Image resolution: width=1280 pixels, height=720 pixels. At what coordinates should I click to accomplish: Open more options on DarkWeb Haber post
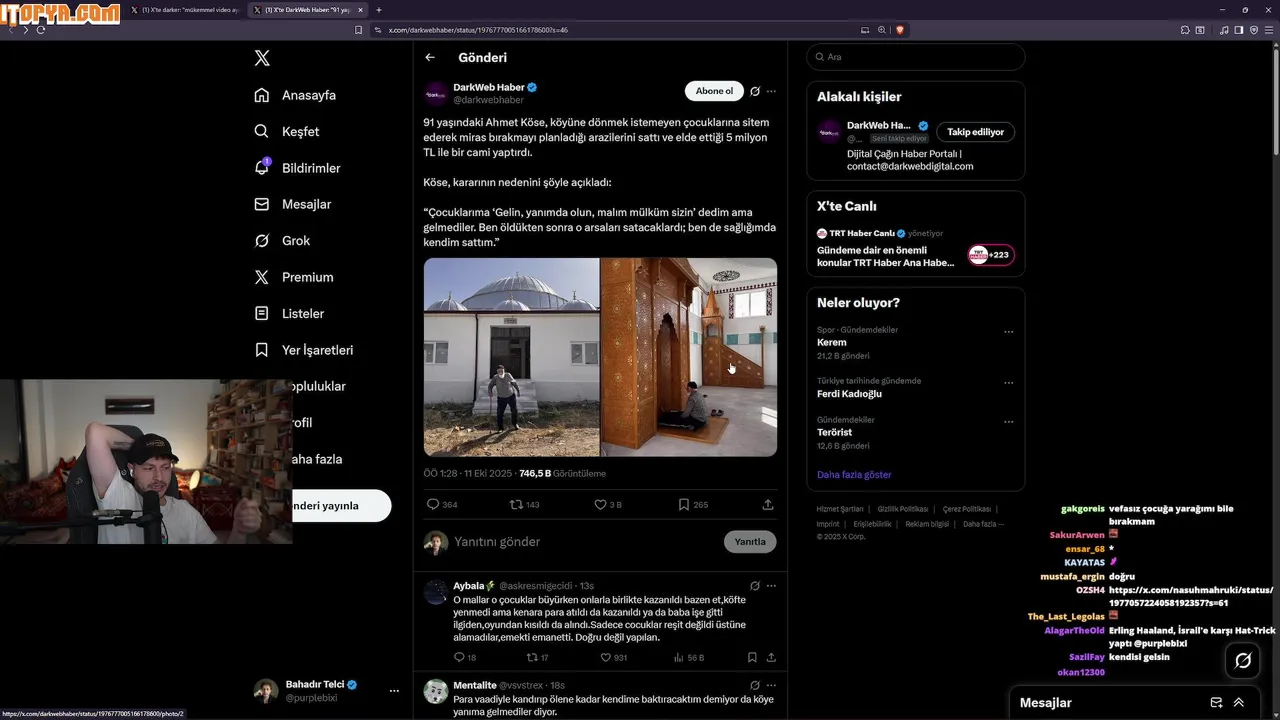click(x=771, y=91)
